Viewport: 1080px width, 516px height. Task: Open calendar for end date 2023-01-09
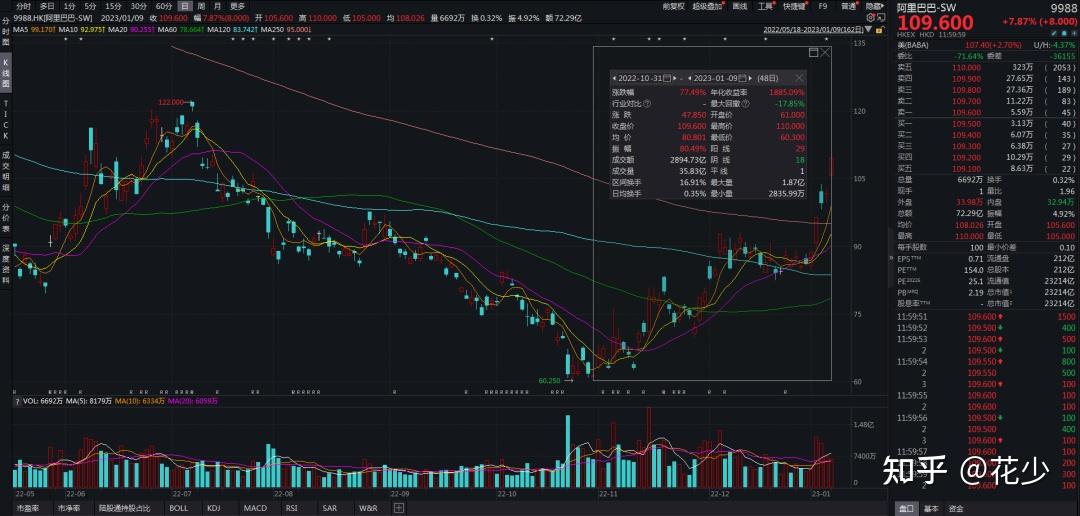742,78
